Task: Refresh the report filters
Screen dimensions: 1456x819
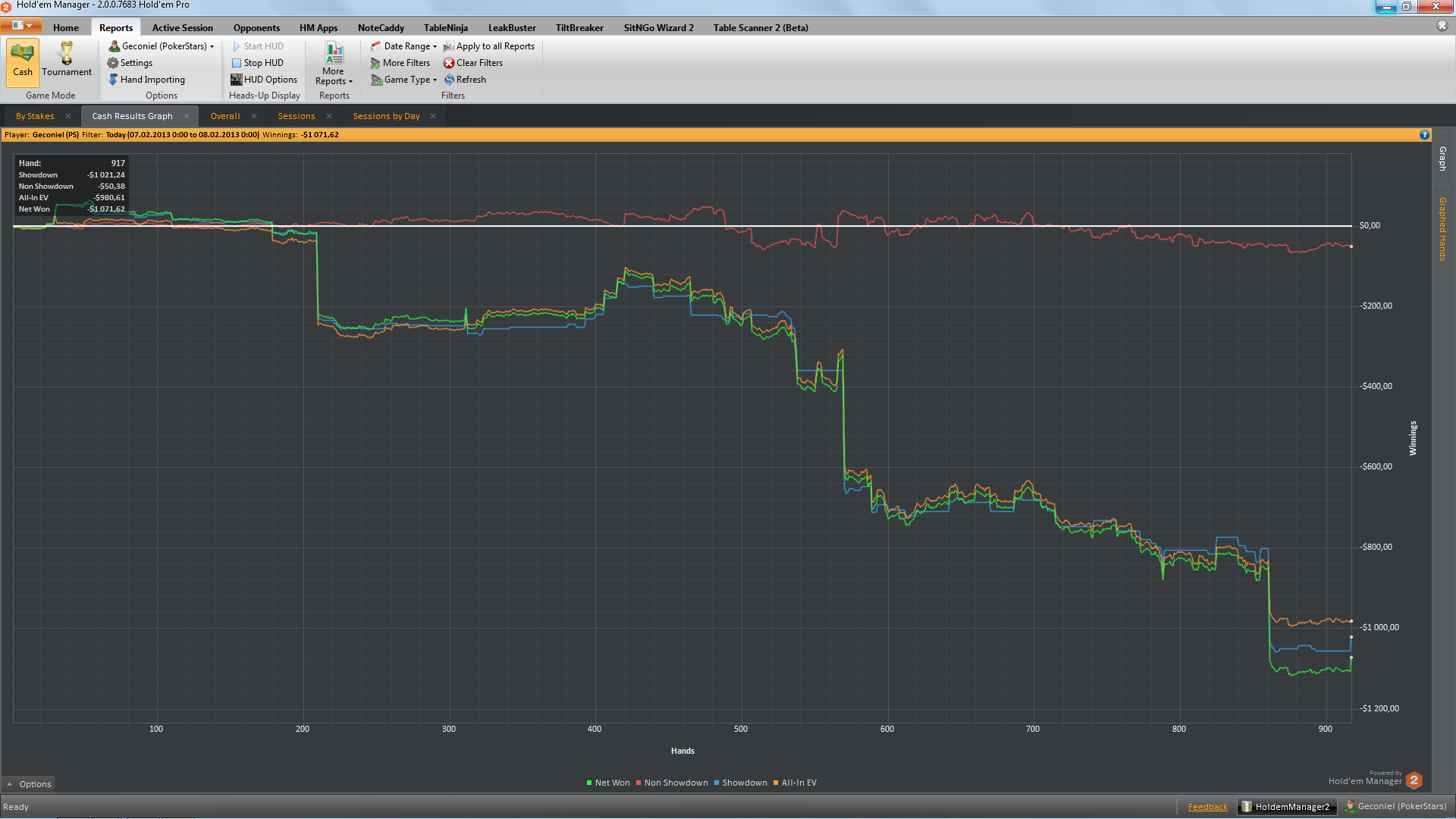Action: point(470,80)
